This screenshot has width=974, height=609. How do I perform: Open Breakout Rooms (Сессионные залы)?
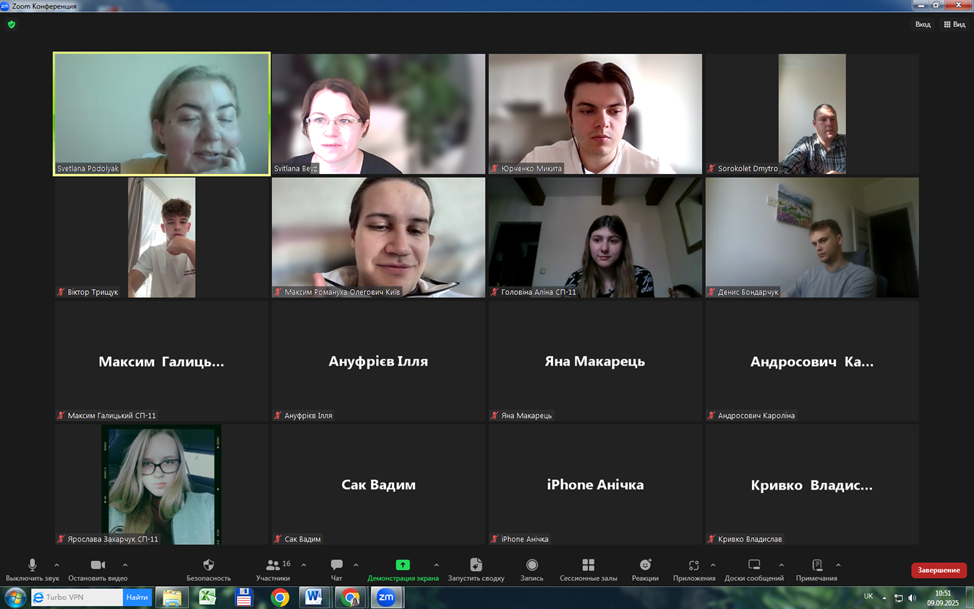click(588, 566)
